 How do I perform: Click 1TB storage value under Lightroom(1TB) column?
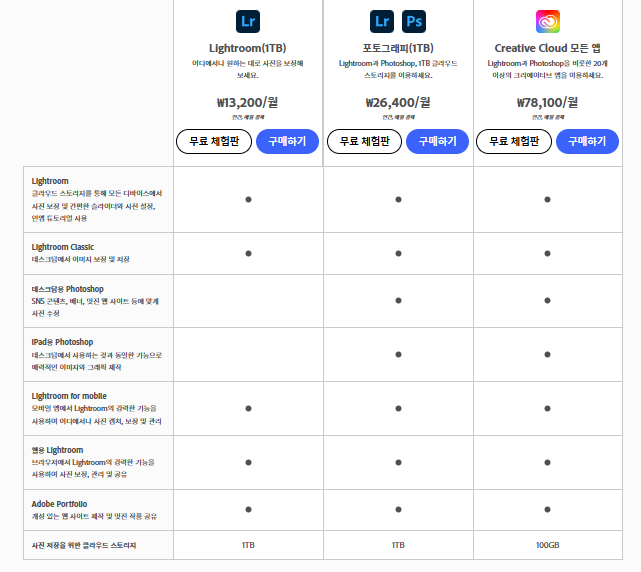coord(248,545)
